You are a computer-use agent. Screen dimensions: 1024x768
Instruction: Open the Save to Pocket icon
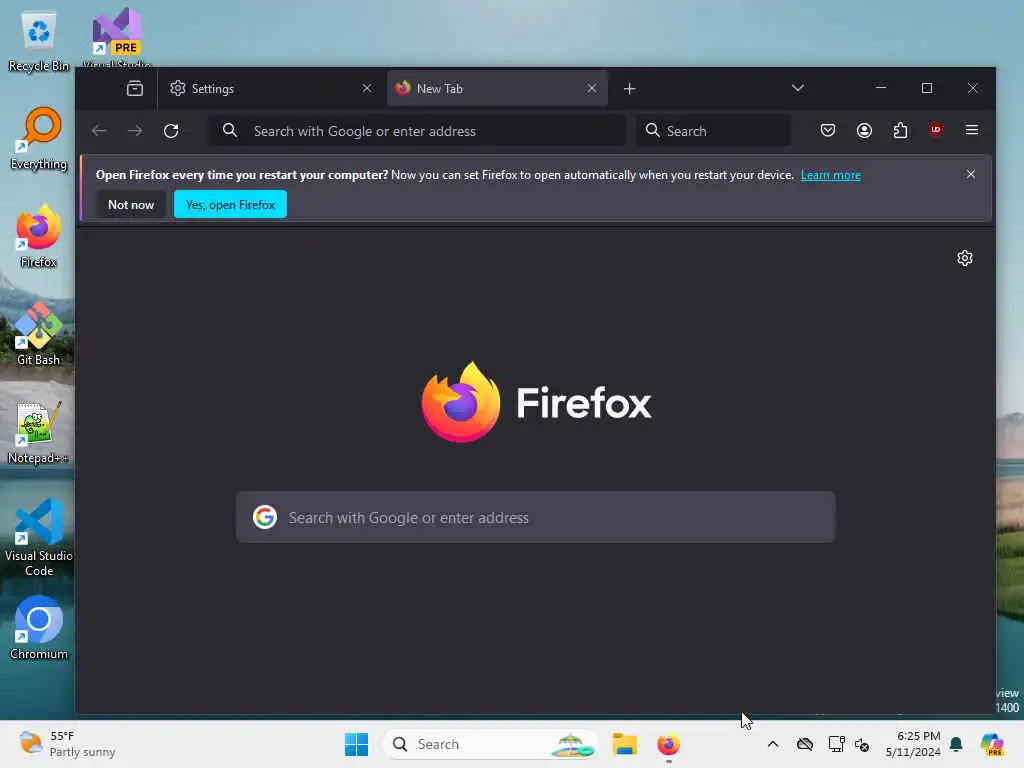[828, 131]
